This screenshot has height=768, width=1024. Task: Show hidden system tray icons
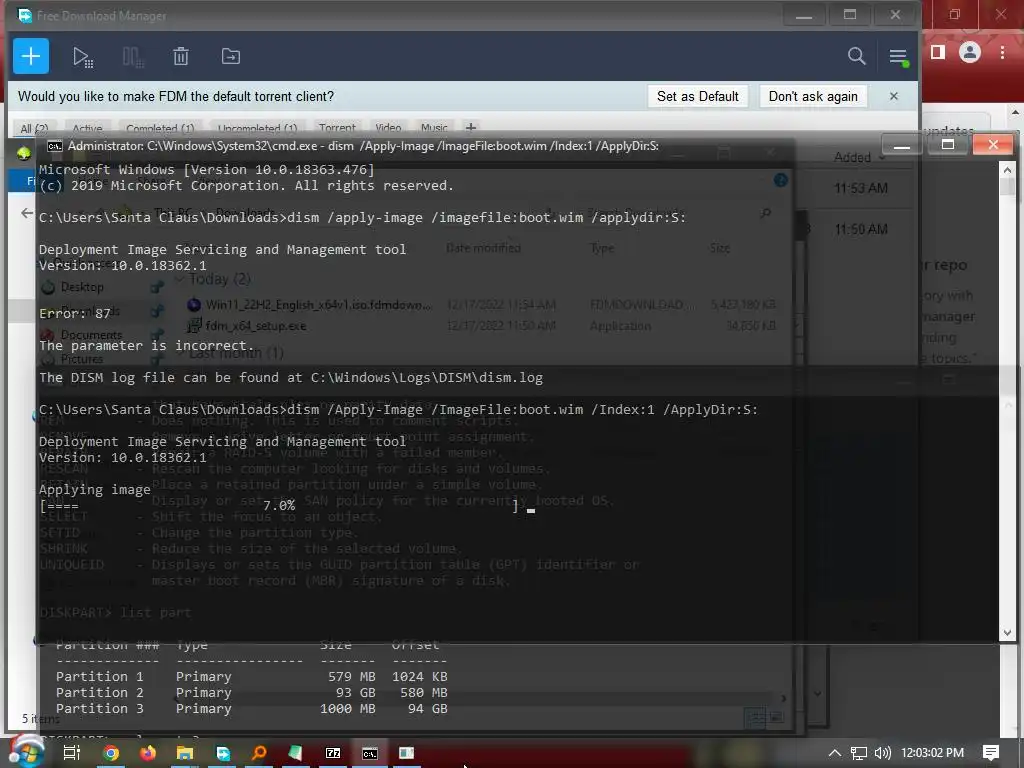pyautogui.click(x=835, y=753)
